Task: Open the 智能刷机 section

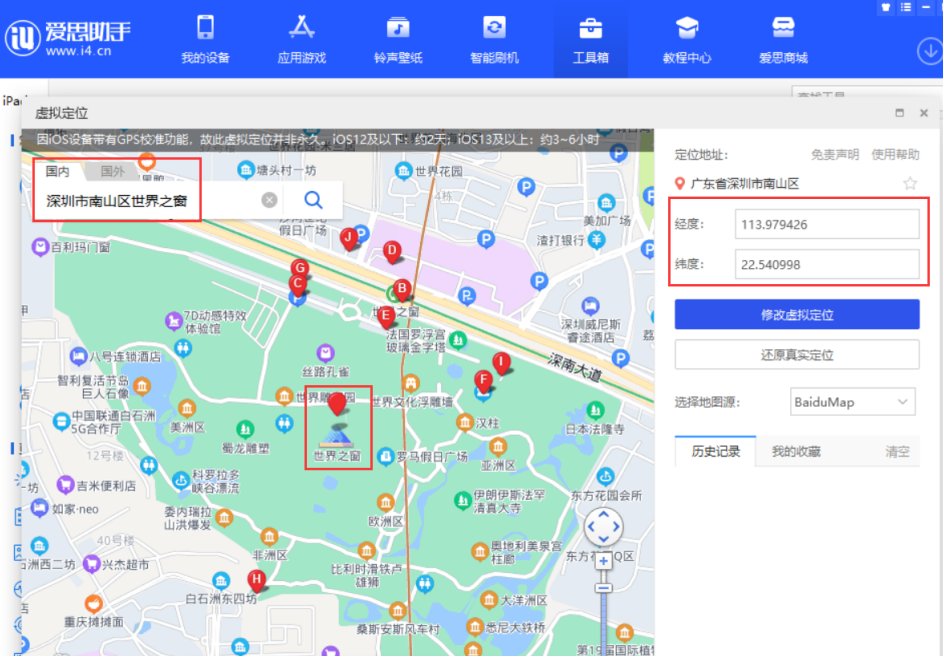Action: click(494, 39)
